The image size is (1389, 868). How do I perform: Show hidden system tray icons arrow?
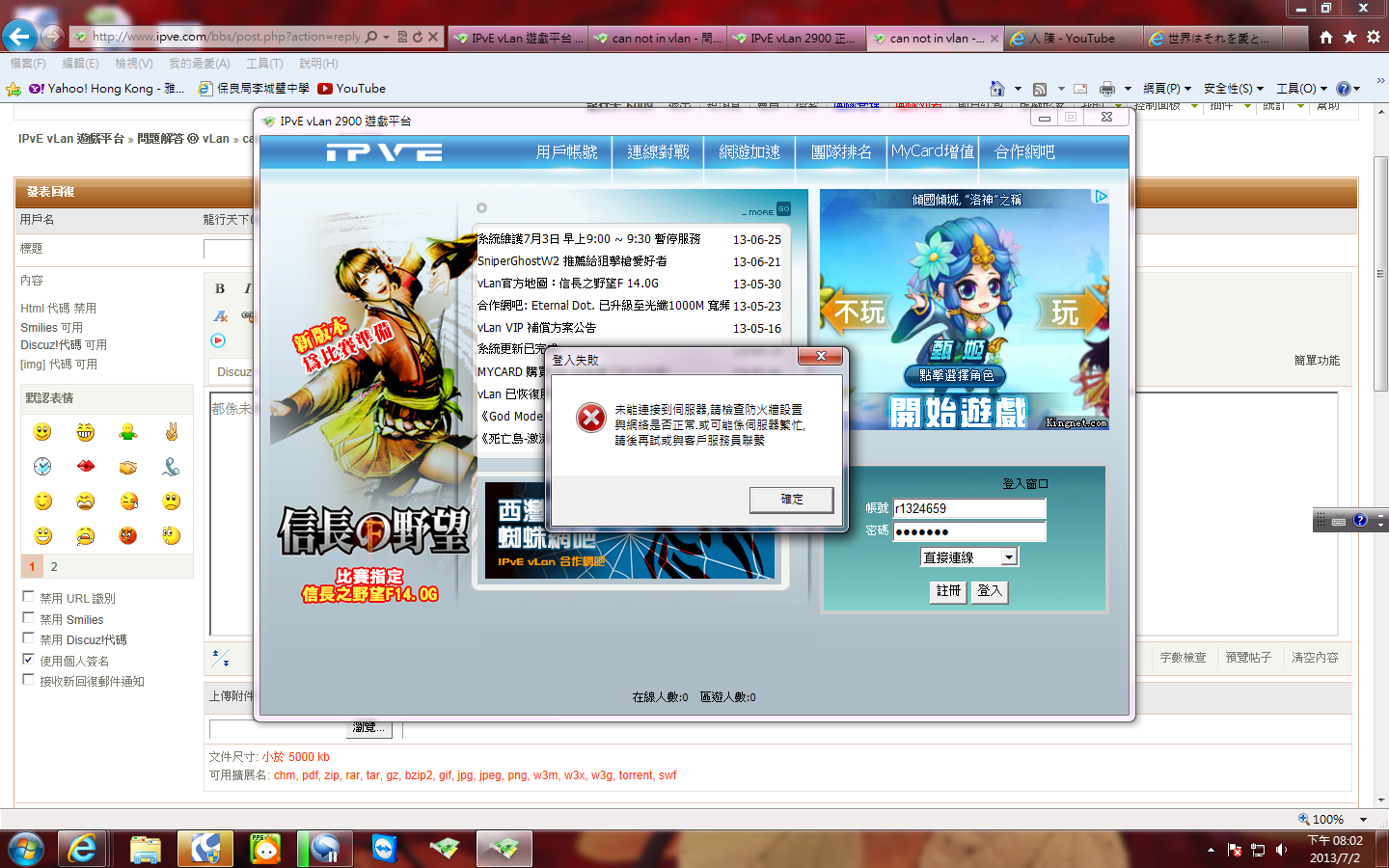(1211, 850)
